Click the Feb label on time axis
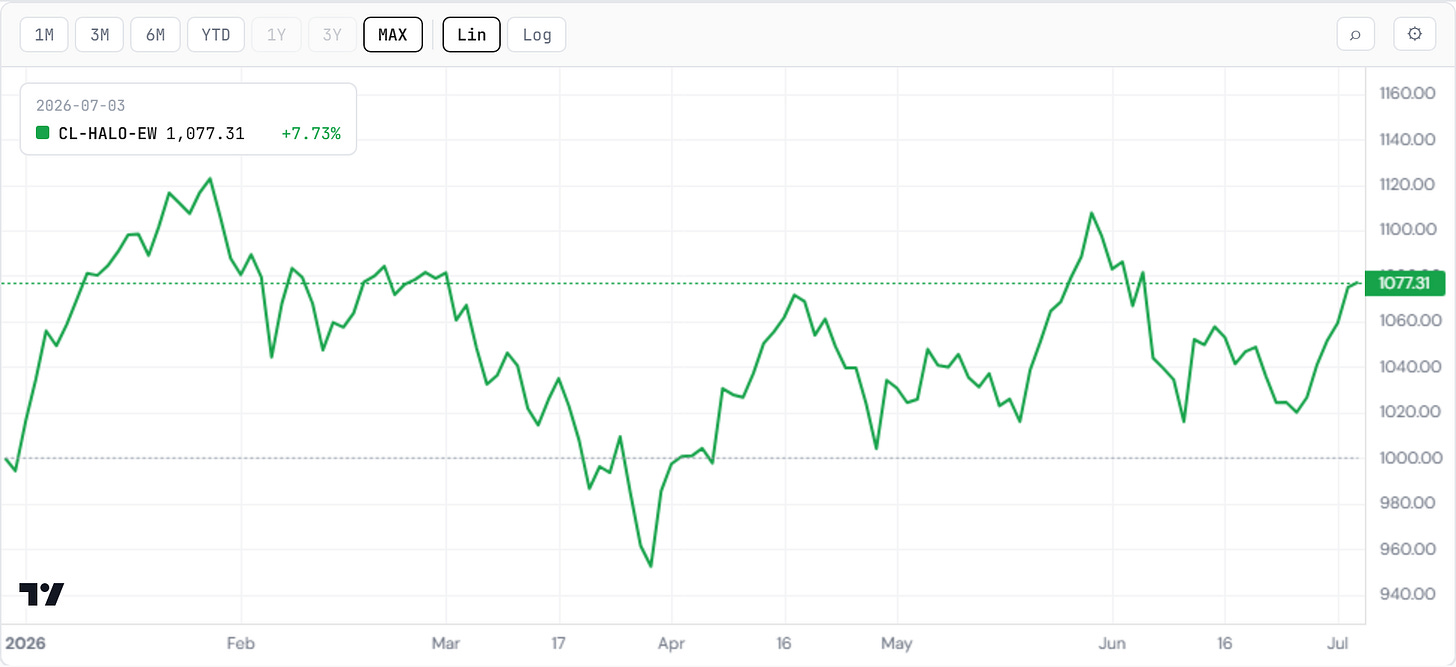The height and width of the screenshot is (667, 1456). (242, 646)
